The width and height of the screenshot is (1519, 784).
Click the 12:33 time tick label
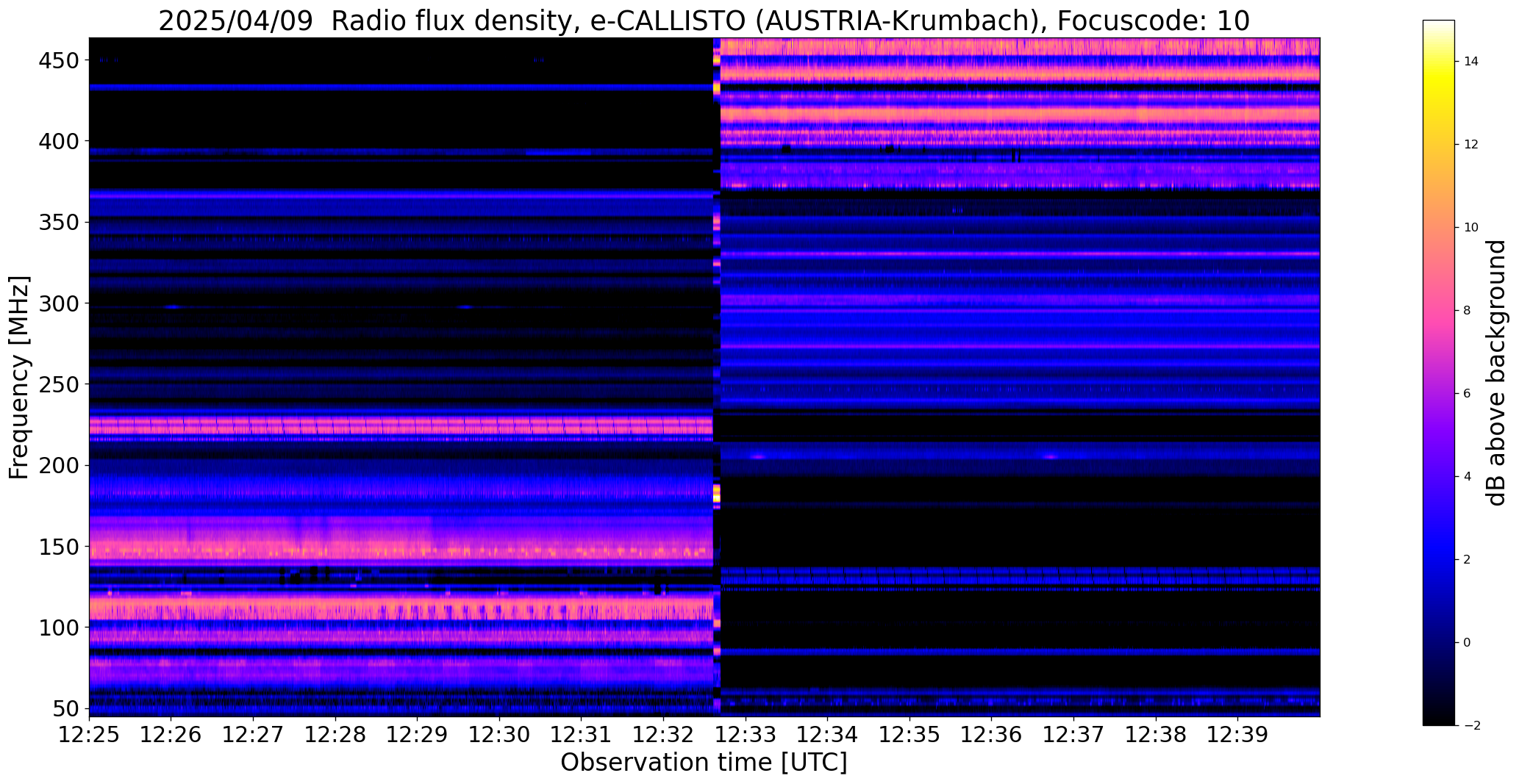pyautogui.click(x=746, y=734)
